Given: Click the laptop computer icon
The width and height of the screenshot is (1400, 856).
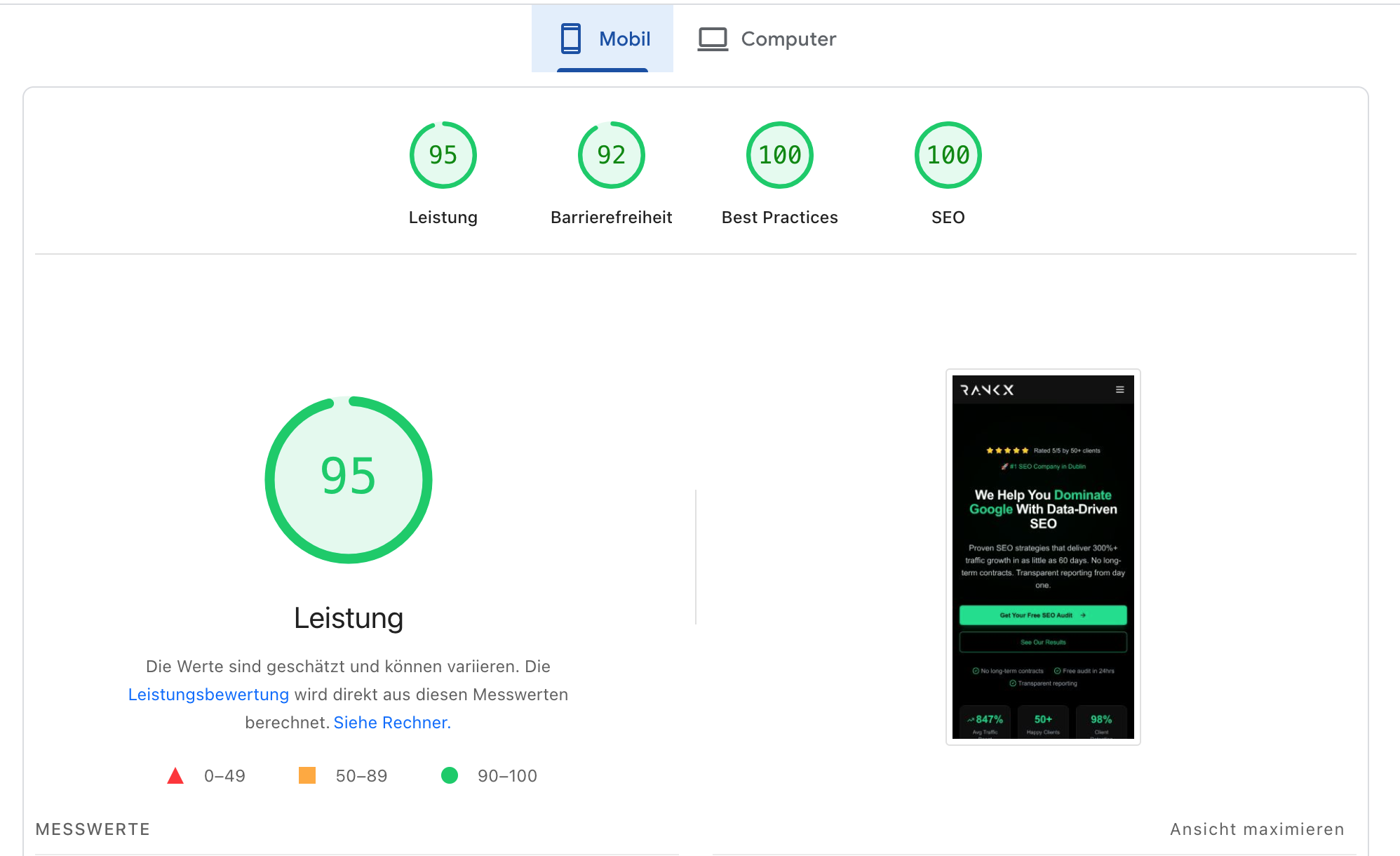Looking at the screenshot, I should [713, 39].
